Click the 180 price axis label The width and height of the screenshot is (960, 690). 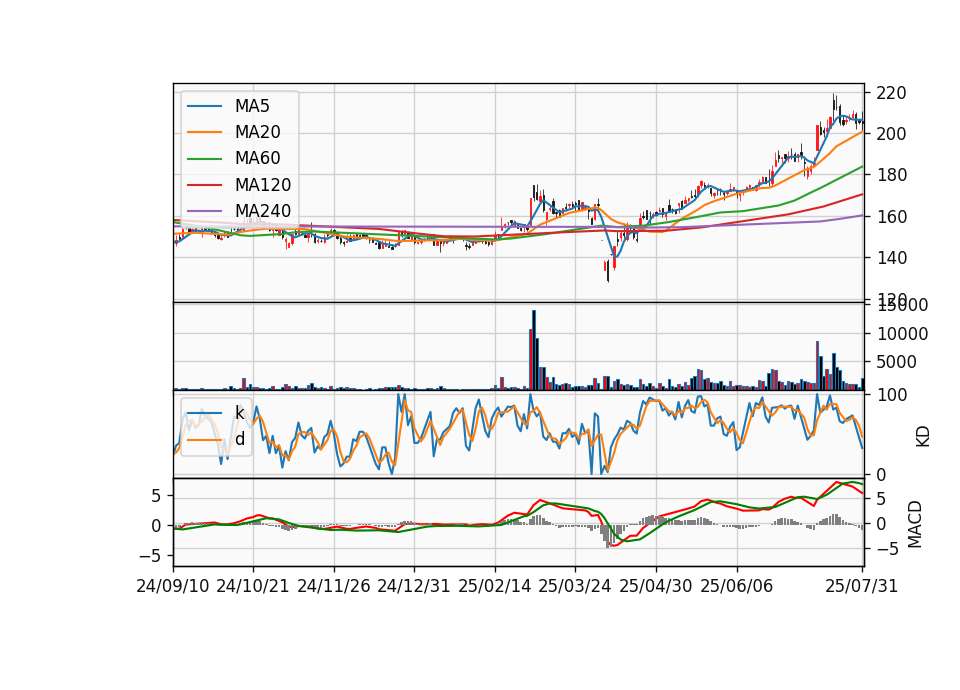coord(891,175)
